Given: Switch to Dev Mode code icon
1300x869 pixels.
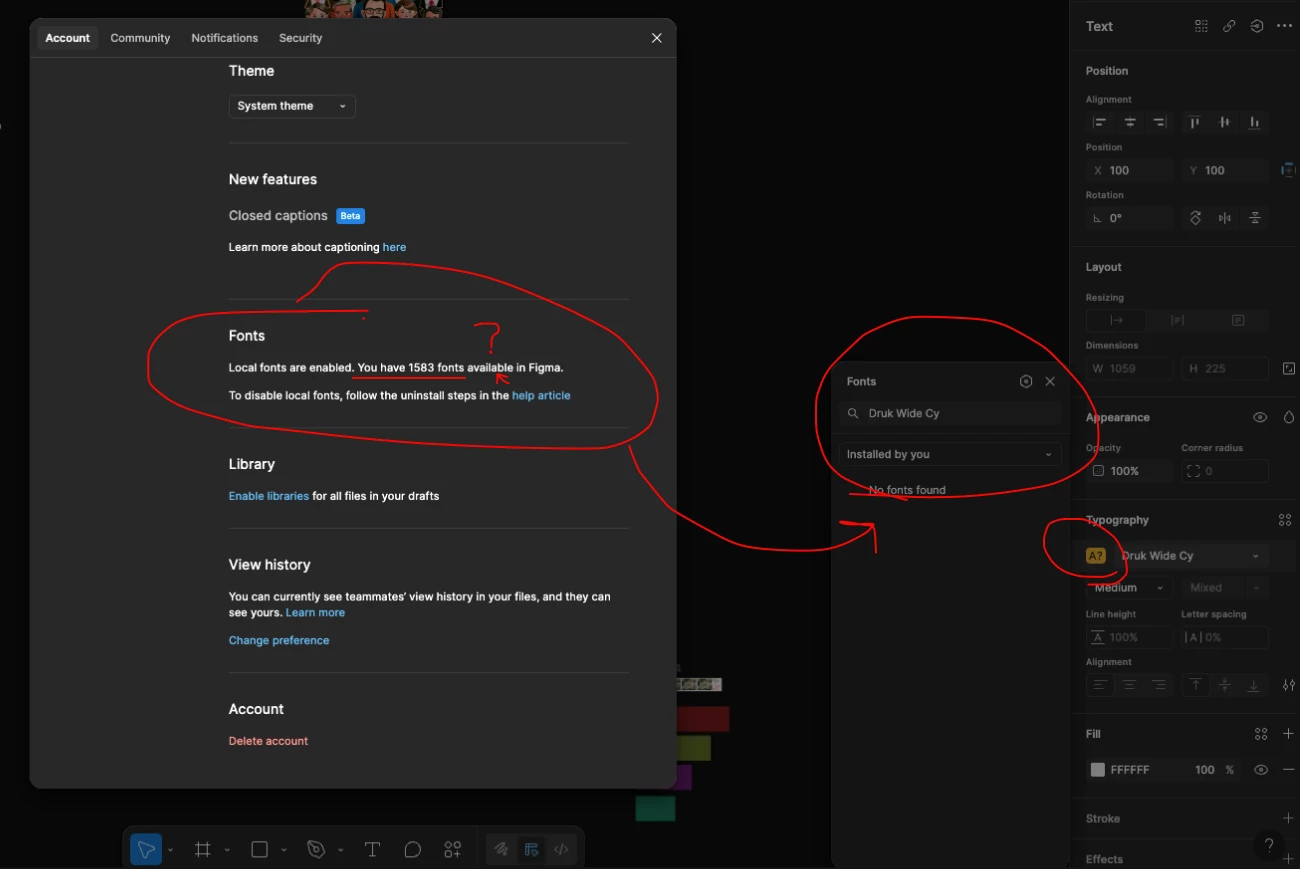Looking at the screenshot, I should [x=561, y=849].
